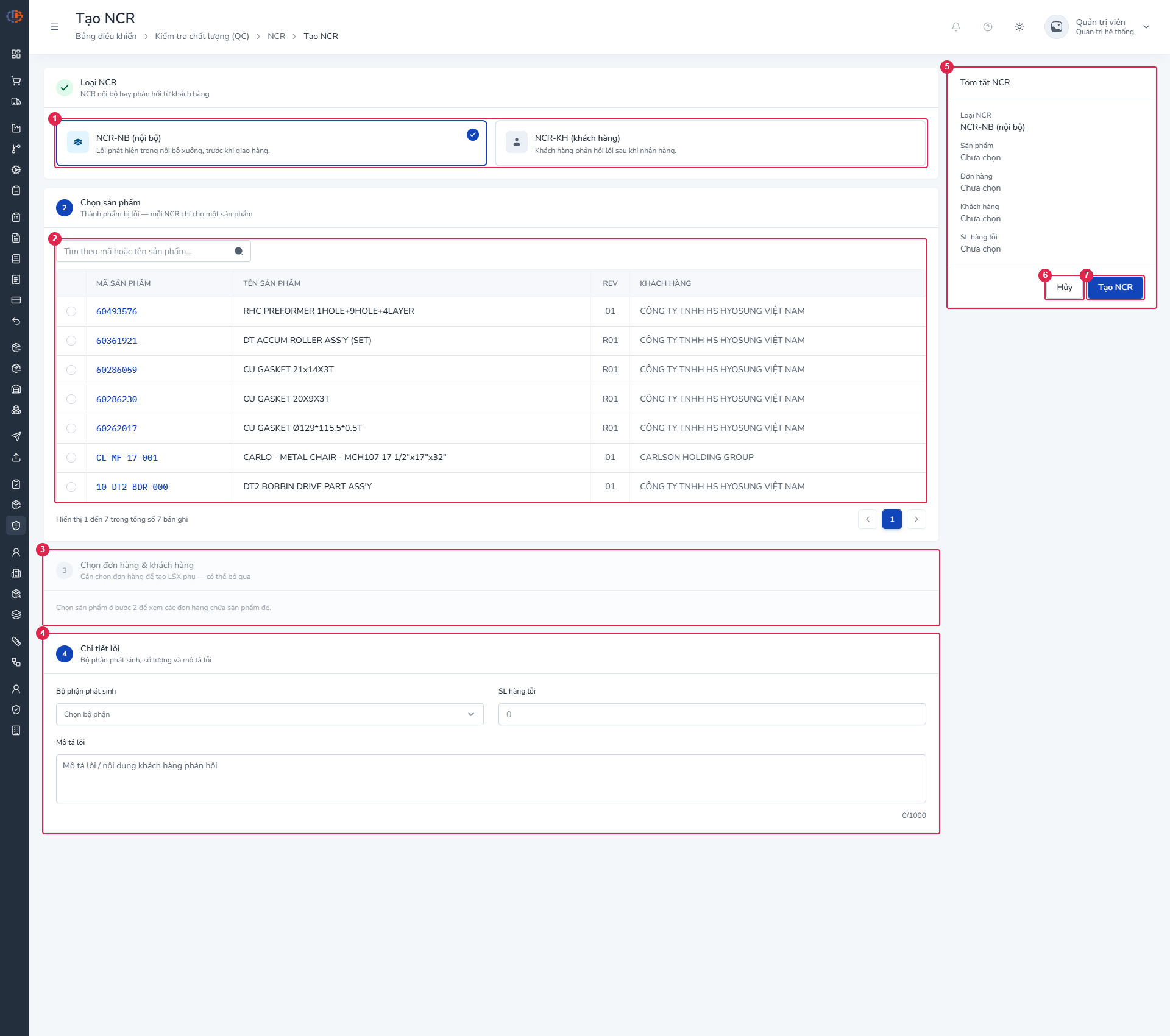Image resolution: width=1170 pixels, height=1036 pixels.
Task: Select radio for product CL-MF-17-001
Action: [71, 458]
